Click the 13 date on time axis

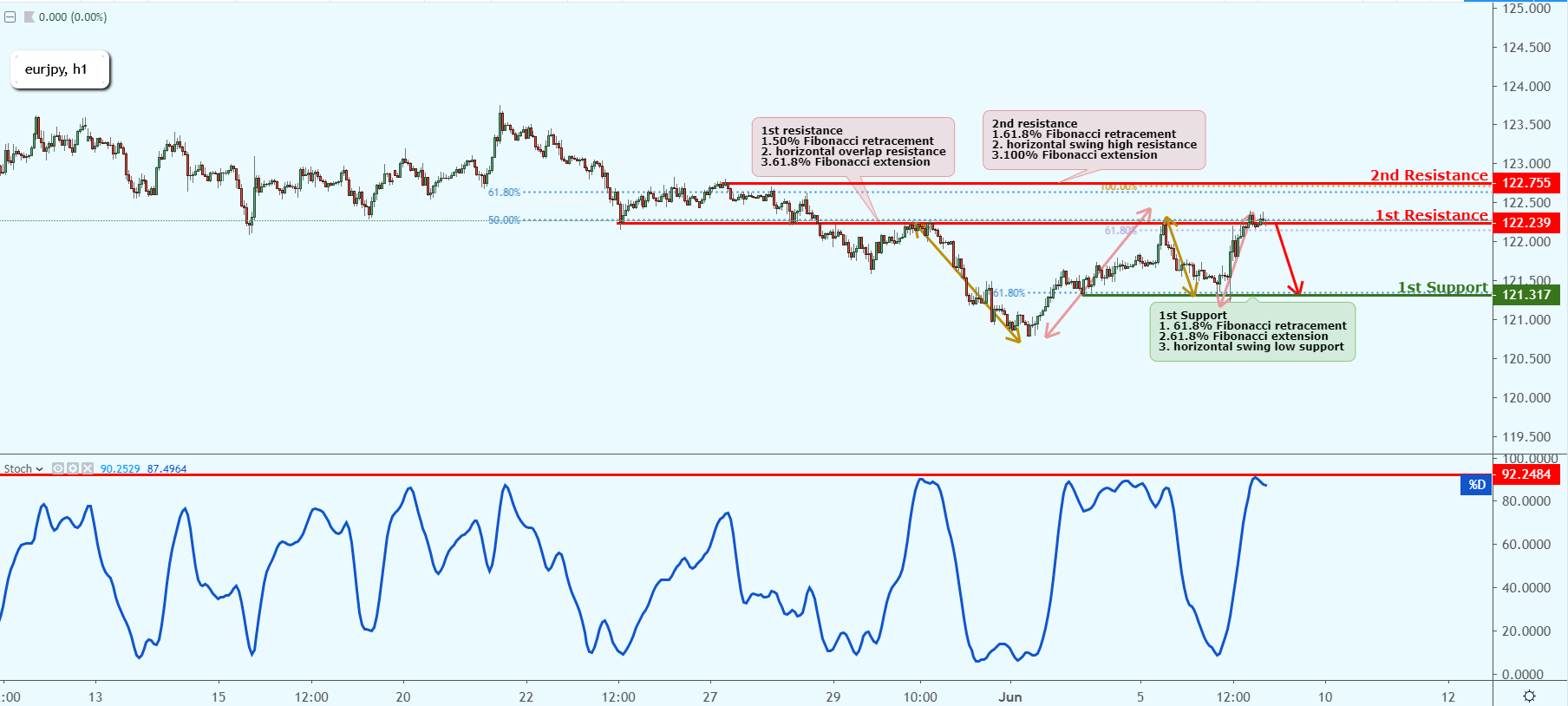point(95,696)
